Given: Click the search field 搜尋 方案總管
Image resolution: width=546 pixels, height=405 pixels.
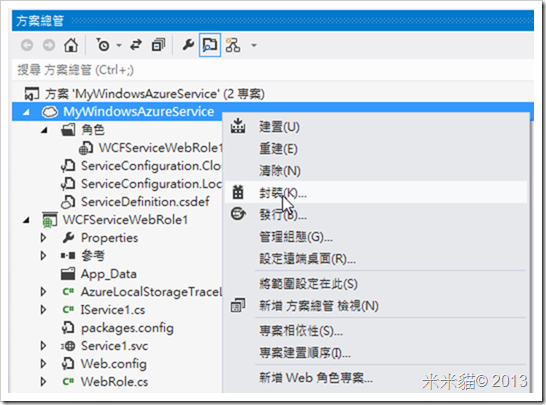Looking at the screenshot, I should [273, 70].
